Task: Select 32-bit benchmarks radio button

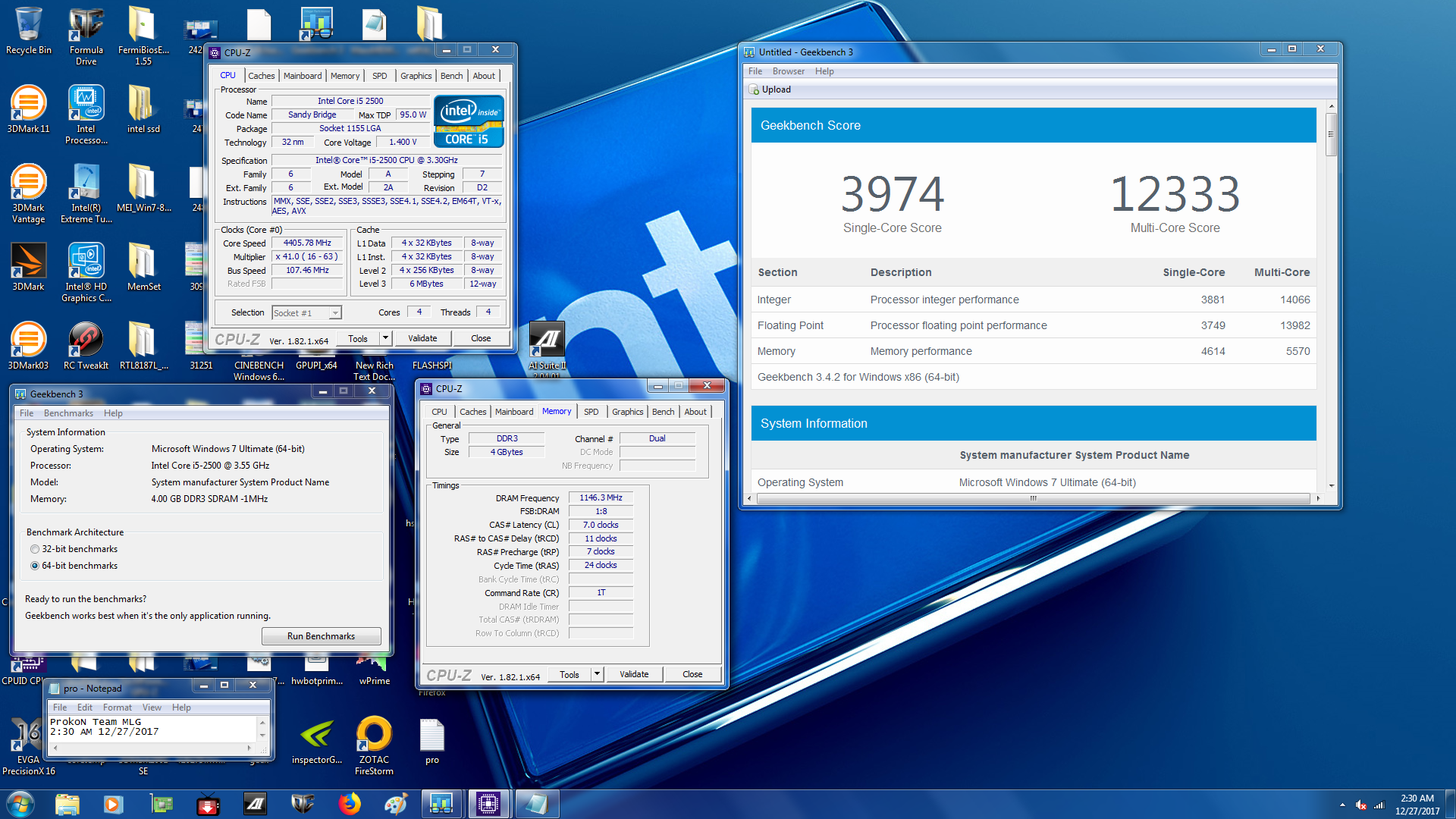Action: 35,549
